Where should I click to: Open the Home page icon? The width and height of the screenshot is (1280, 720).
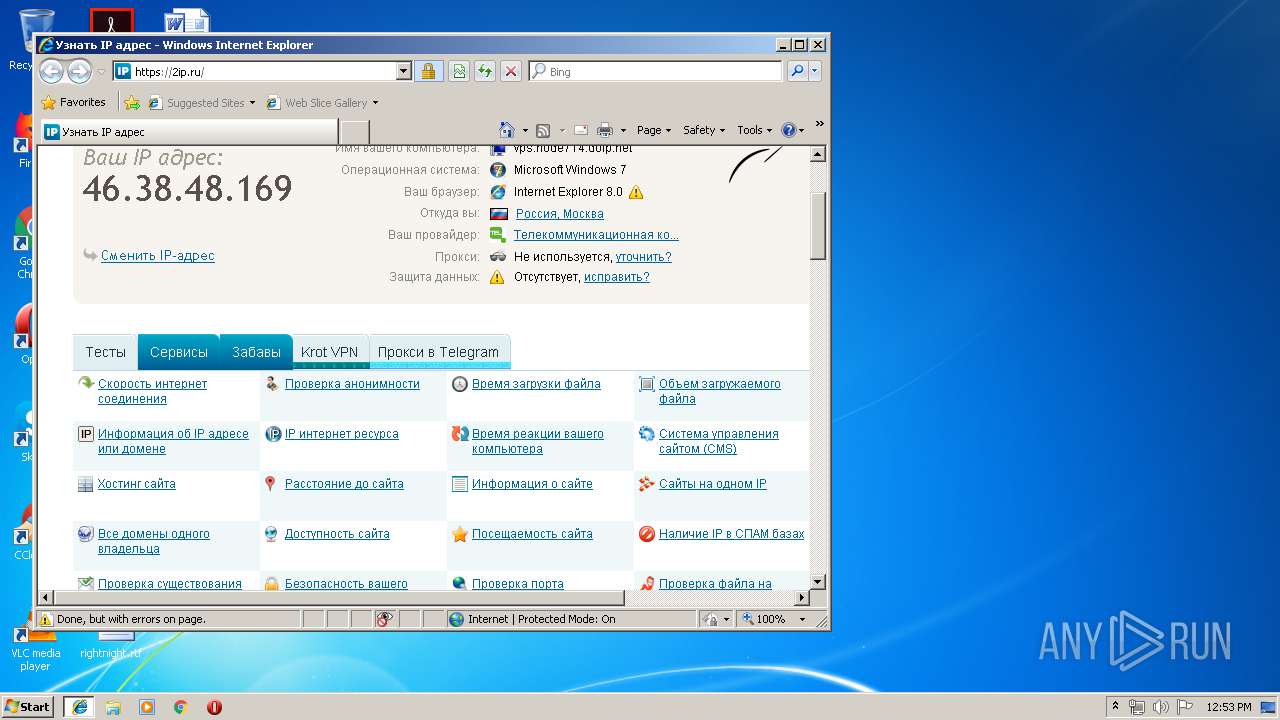pos(507,130)
